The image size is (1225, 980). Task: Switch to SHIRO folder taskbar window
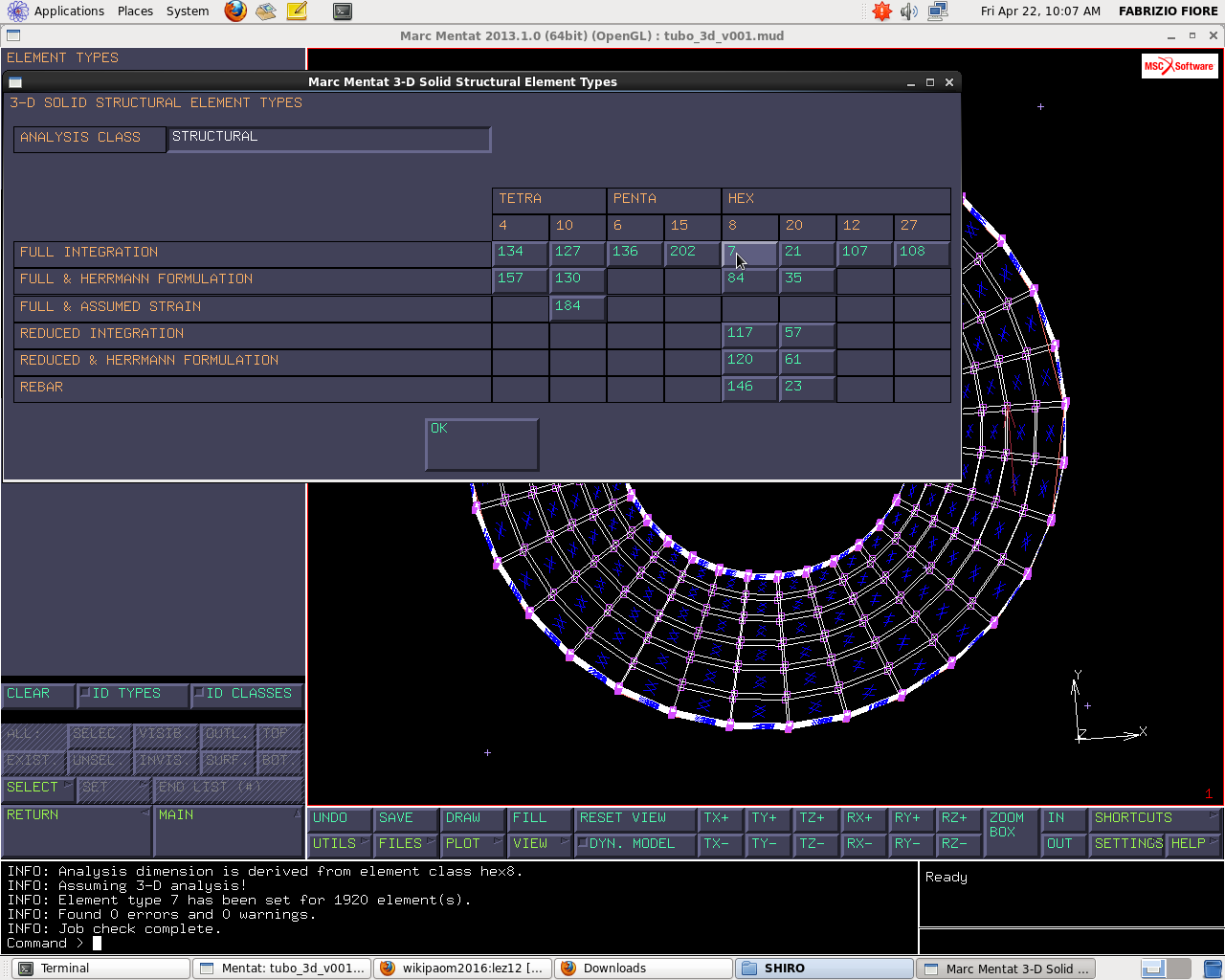tap(824, 969)
